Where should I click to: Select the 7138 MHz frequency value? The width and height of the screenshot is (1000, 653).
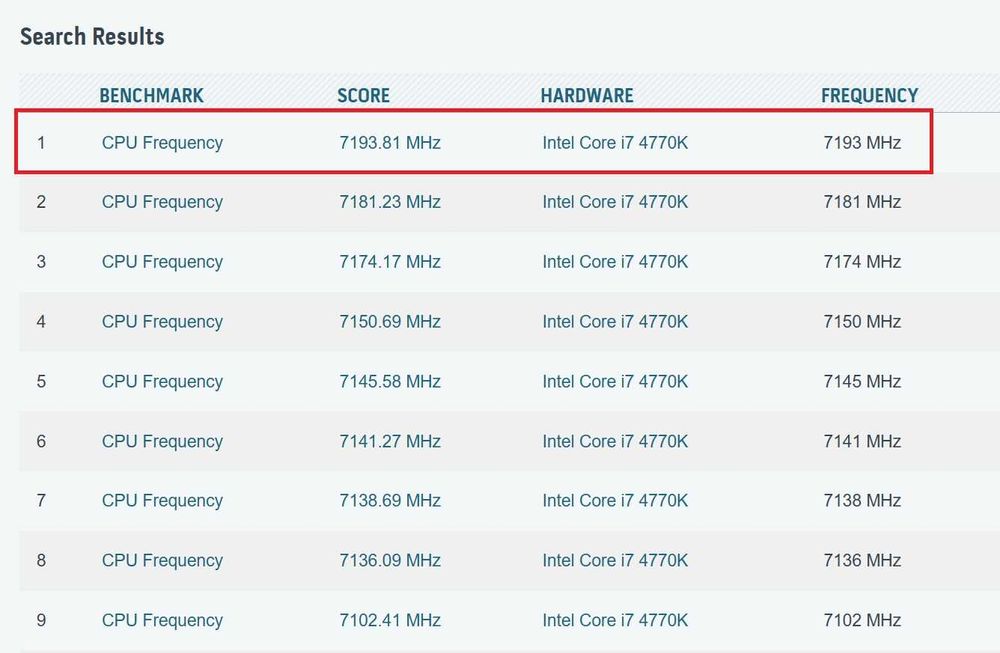coord(862,501)
